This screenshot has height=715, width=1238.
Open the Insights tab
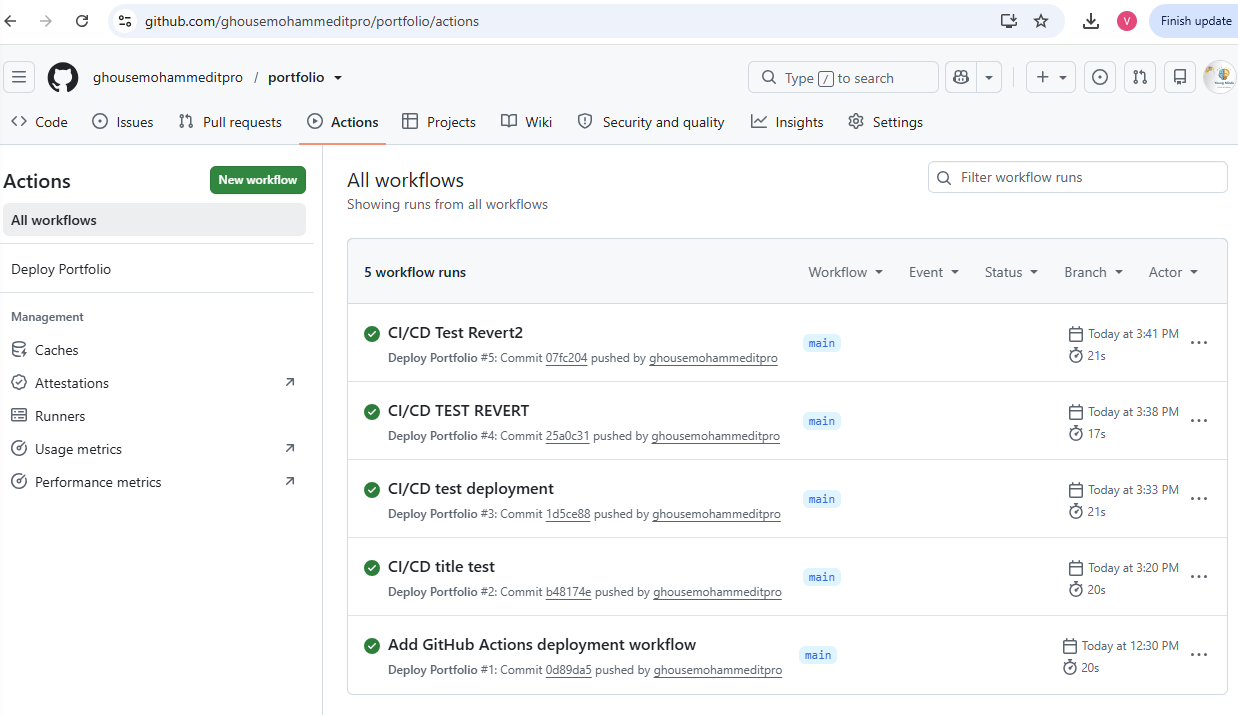coord(787,122)
